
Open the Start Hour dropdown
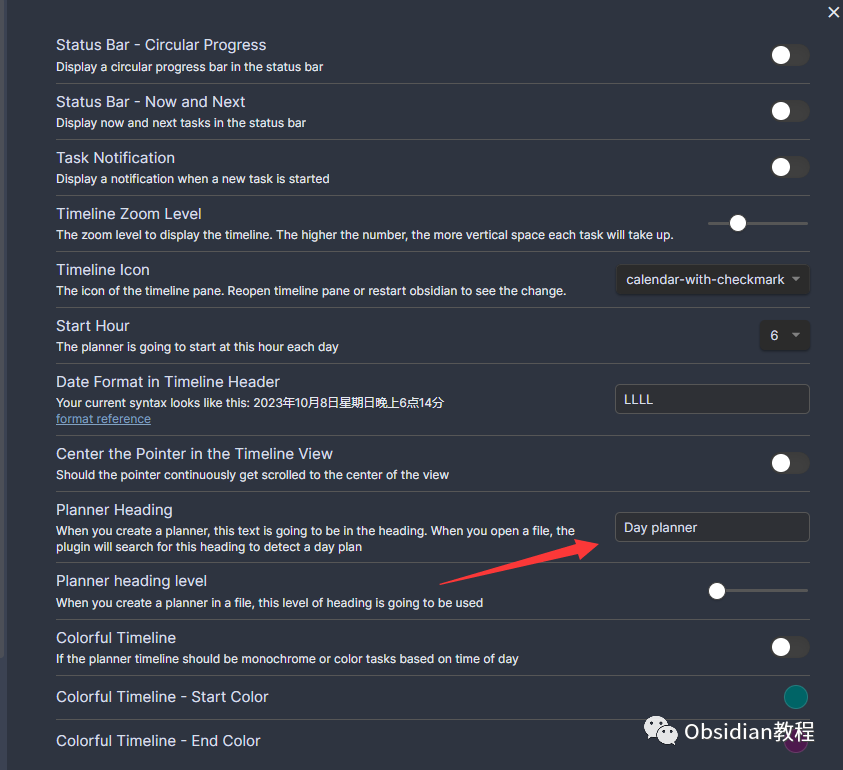(784, 336)
